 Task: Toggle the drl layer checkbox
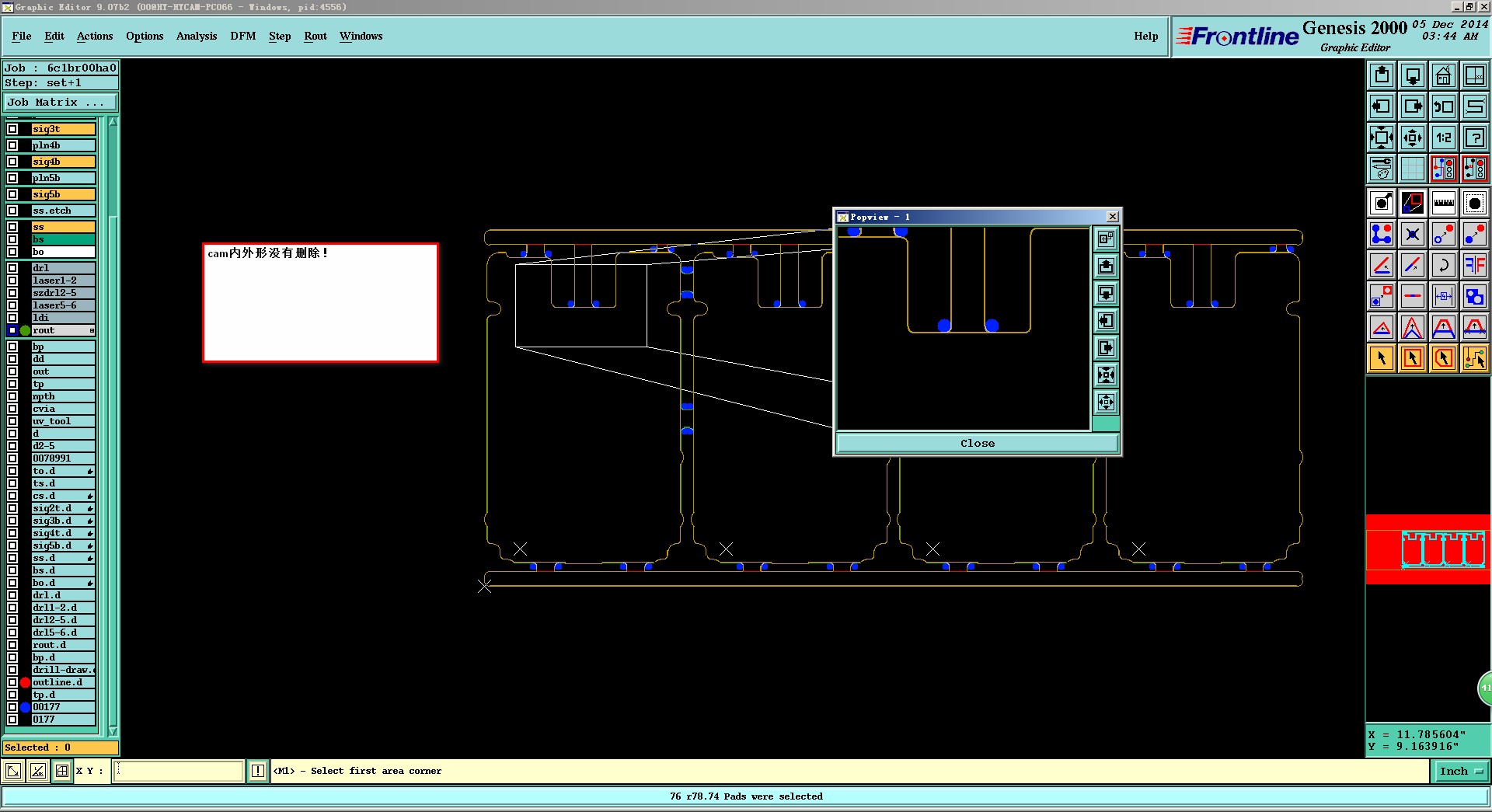(12, 268)
